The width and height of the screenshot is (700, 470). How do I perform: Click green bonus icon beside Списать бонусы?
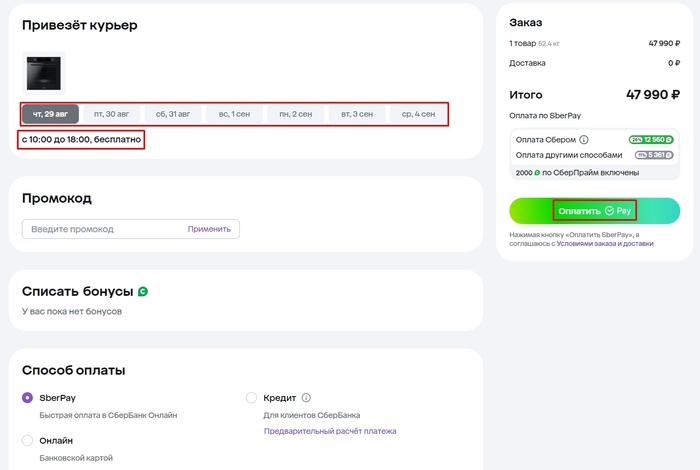pos(143,292)
